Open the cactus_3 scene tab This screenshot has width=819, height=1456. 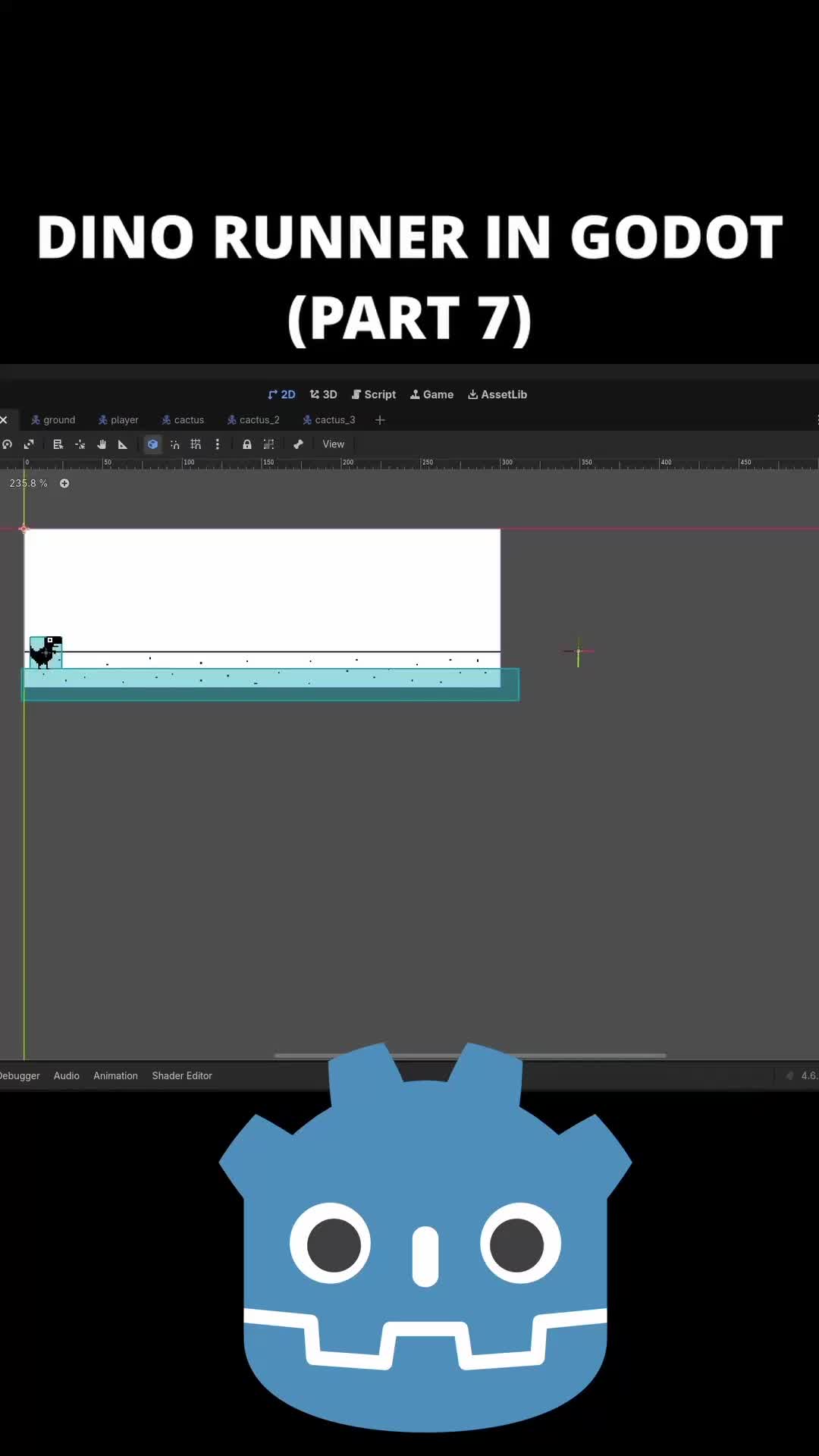coord(328,420)
